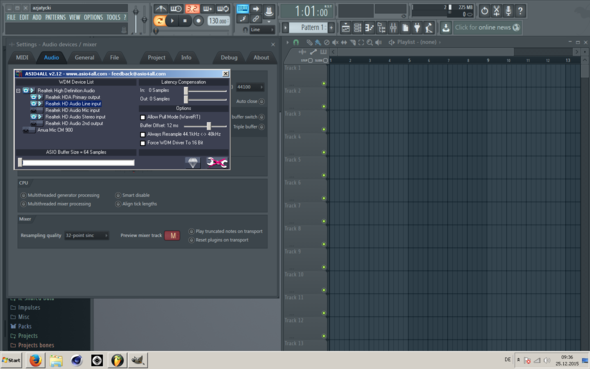Viewport: 590px width, 369px height.
Task: Click next pattern plus right of Pattern 1
Action: coord(331,27)
